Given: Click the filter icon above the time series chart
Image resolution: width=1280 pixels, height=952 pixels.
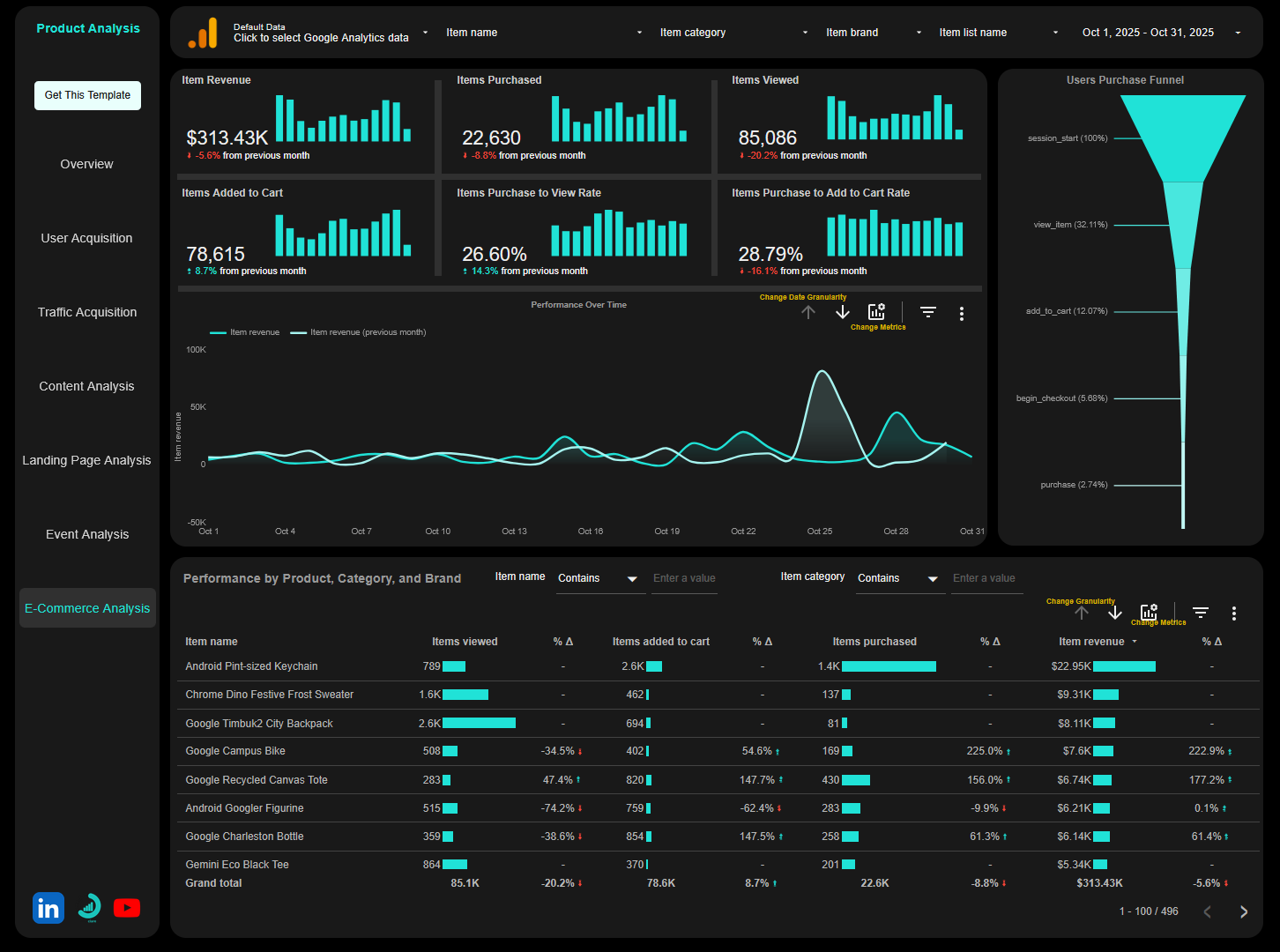Looking at the screenshot, I should tap(927, 312).
